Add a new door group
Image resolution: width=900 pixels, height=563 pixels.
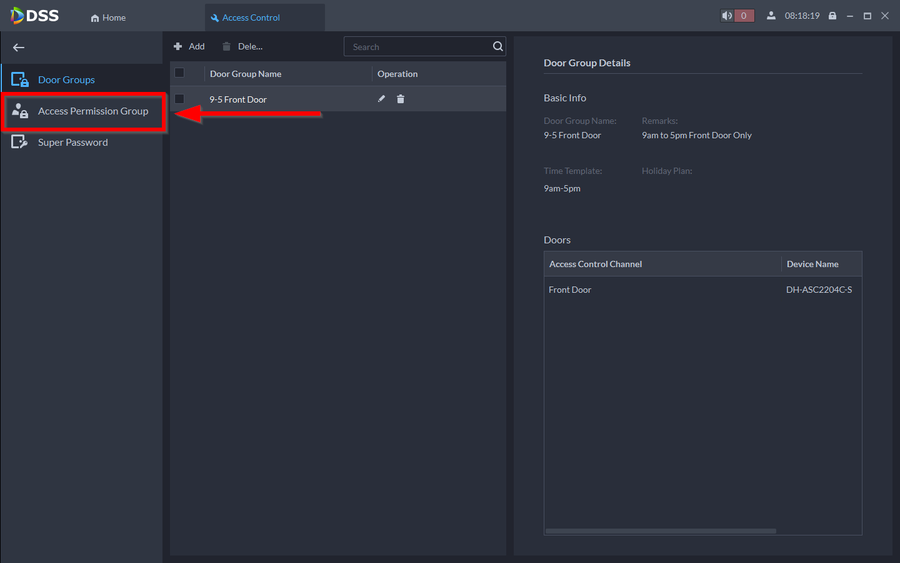188,47
